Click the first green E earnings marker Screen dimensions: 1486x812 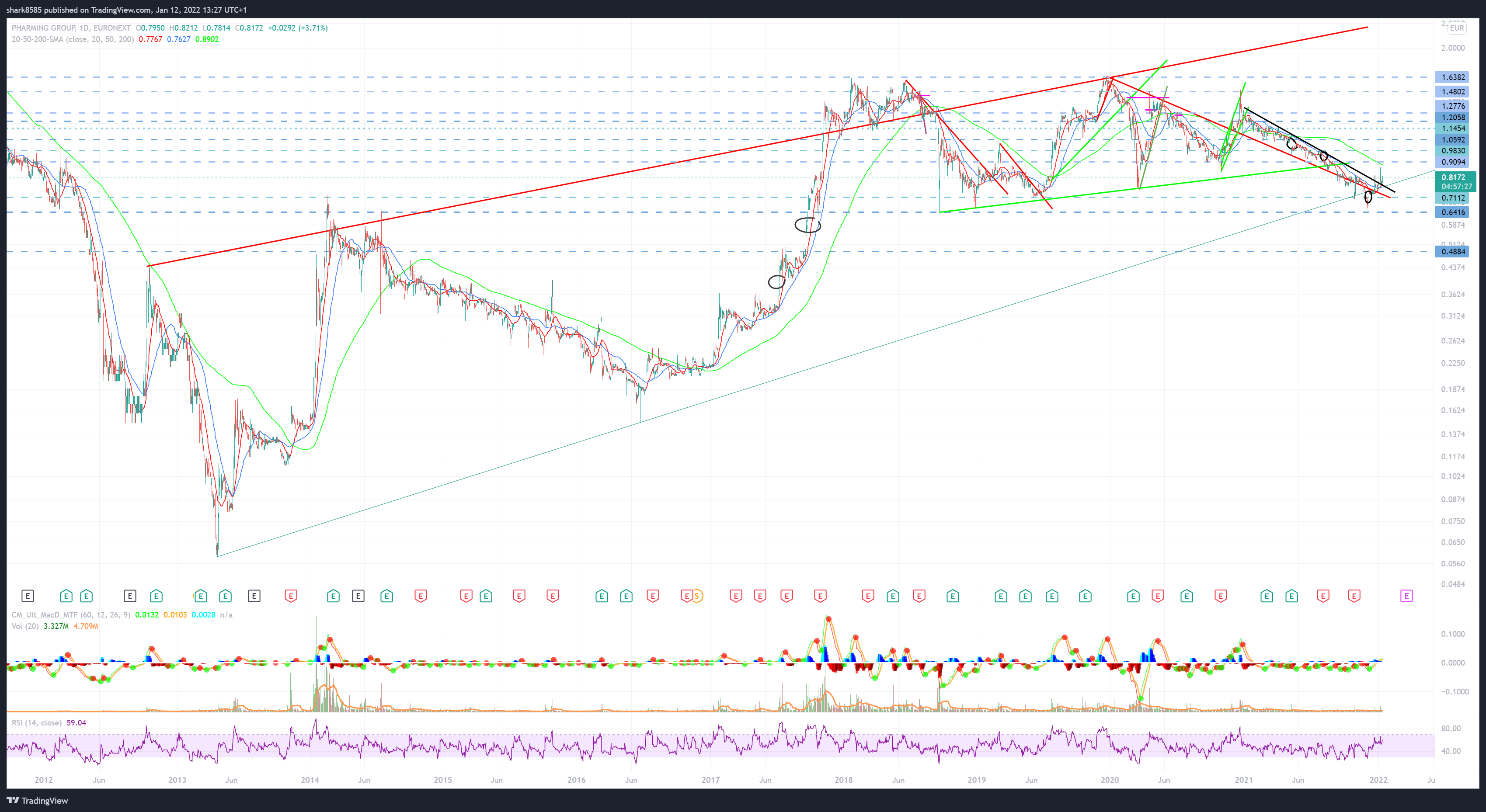pos(66,596)
